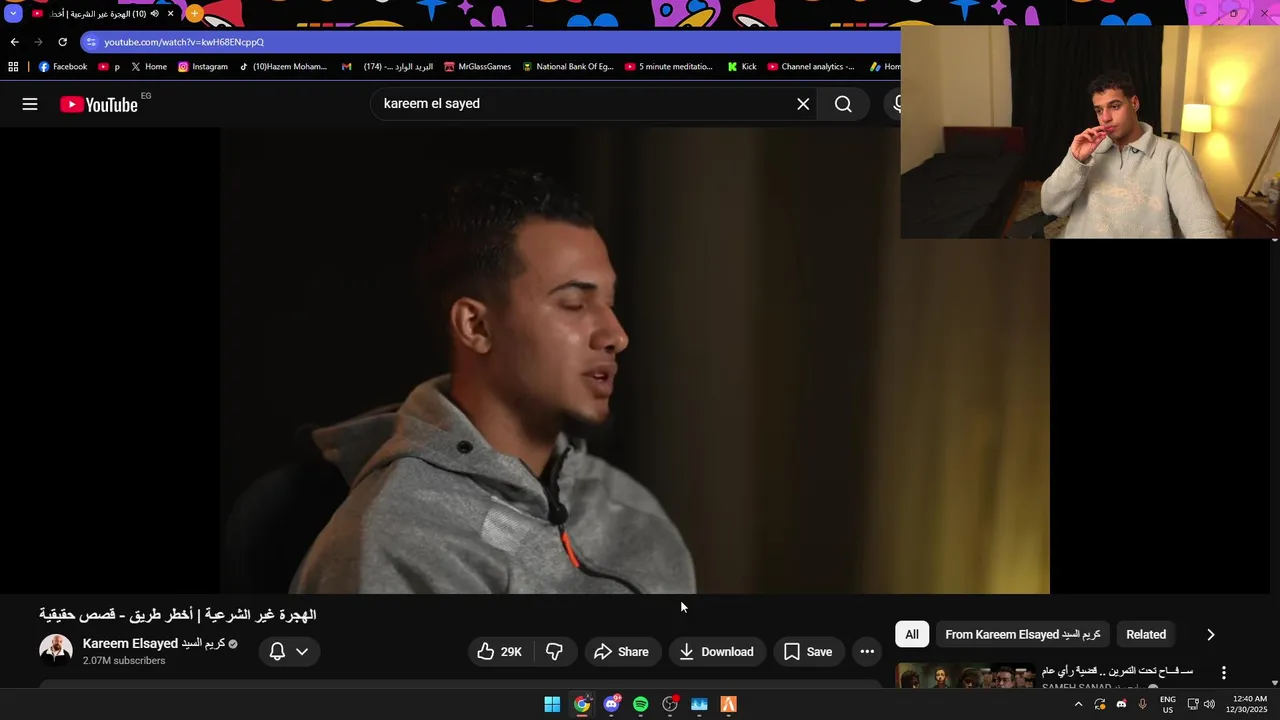Open the MrGlassGames bookmark
Viewport: 1280px width, 720px height.
(x=477, y=67)
